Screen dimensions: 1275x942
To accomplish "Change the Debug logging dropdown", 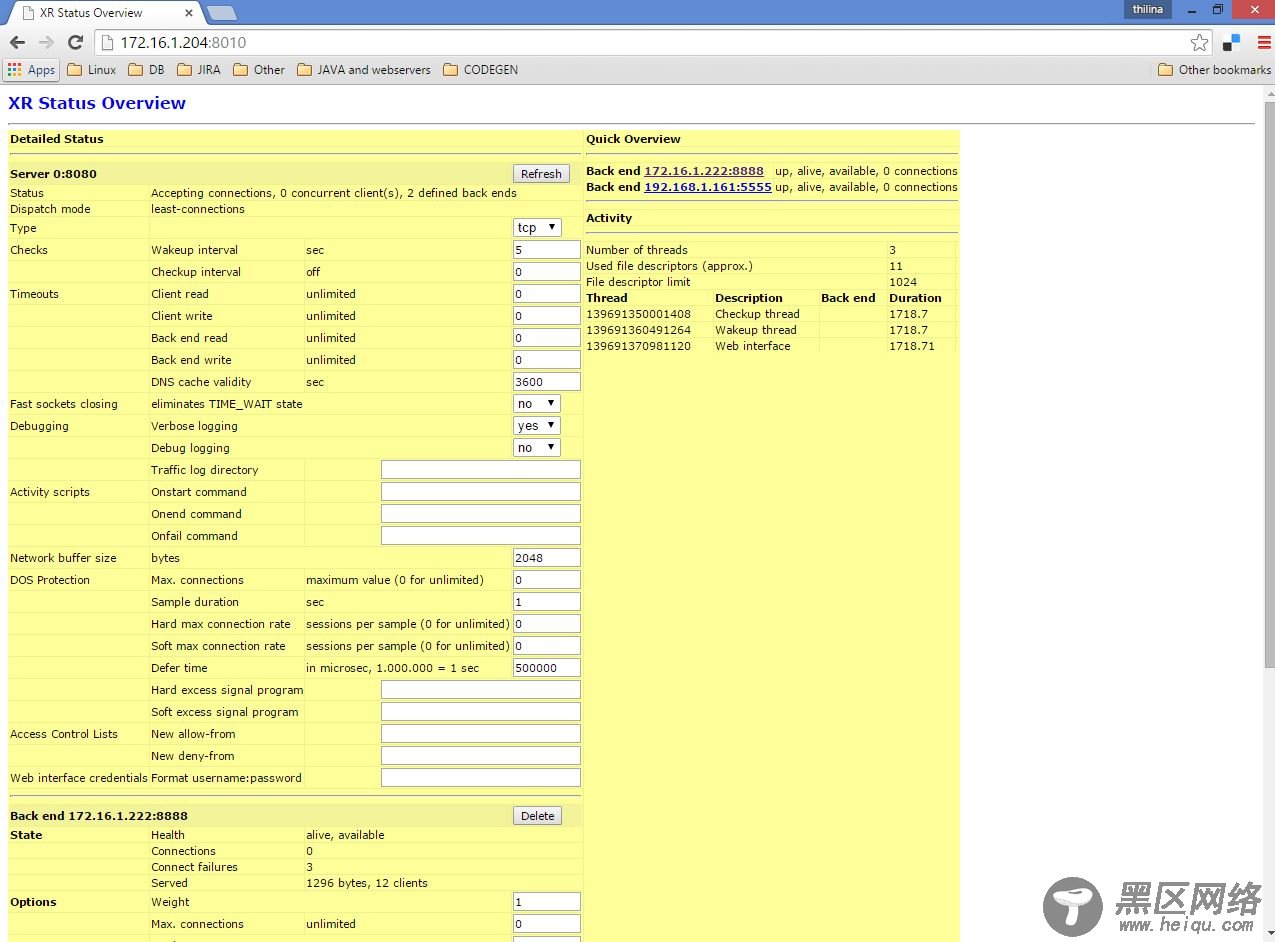I will point(537,448).
